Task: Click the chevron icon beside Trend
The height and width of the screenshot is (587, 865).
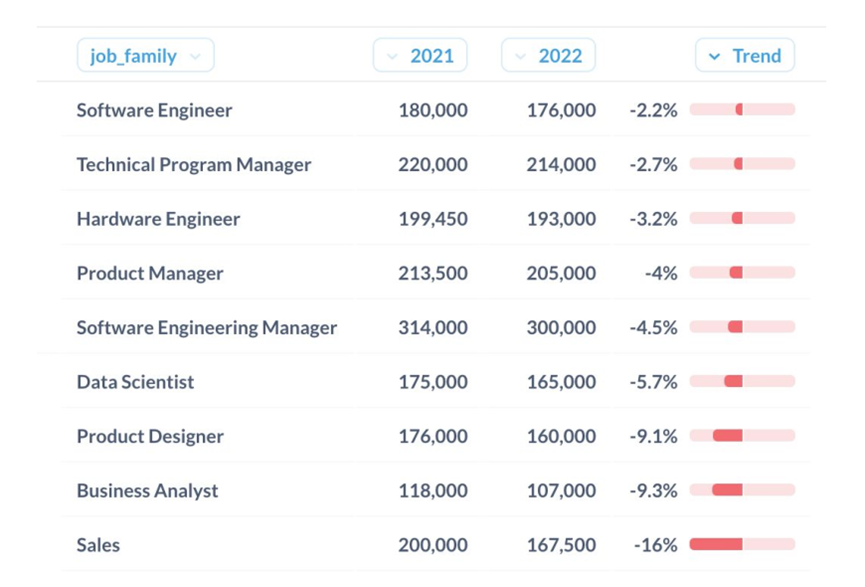Action: 714,57
